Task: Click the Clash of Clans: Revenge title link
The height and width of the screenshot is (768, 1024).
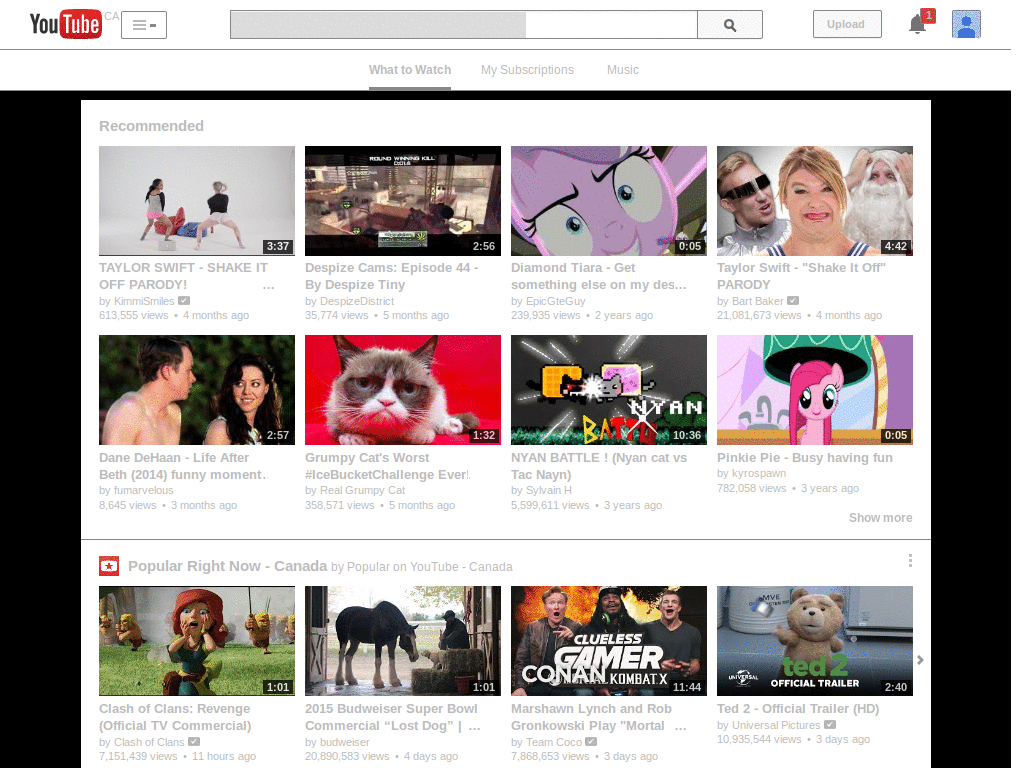Action: (175, 717)
